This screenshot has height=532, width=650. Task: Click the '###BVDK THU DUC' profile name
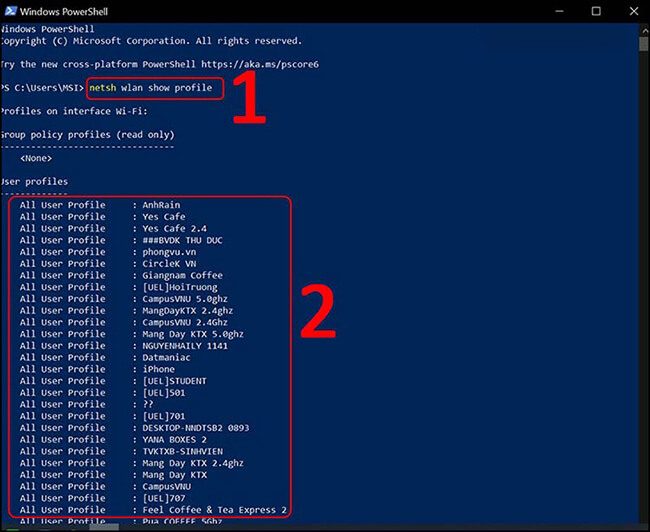tap(182, 240)
